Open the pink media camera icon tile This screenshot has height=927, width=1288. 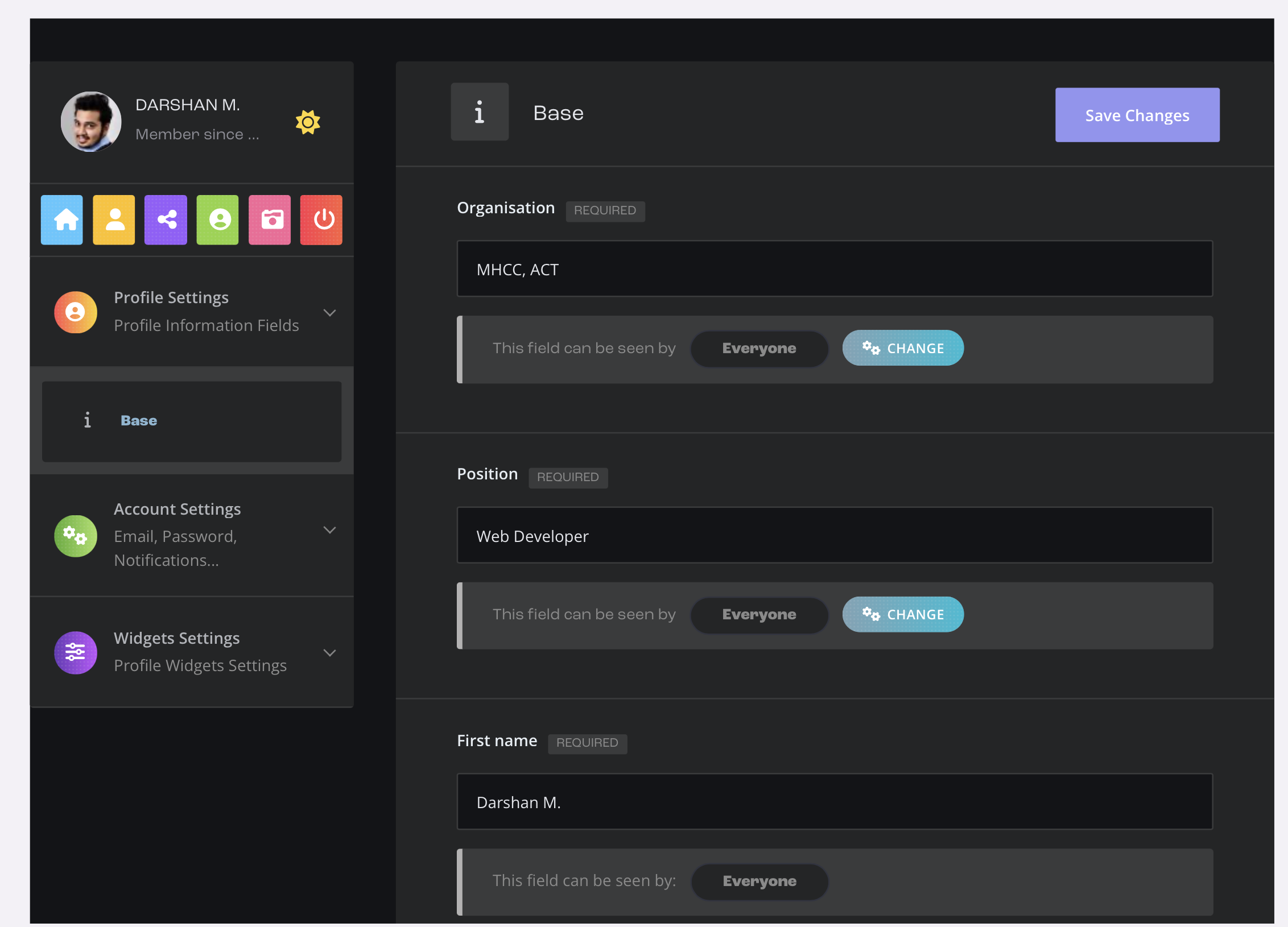coord(270,220)
